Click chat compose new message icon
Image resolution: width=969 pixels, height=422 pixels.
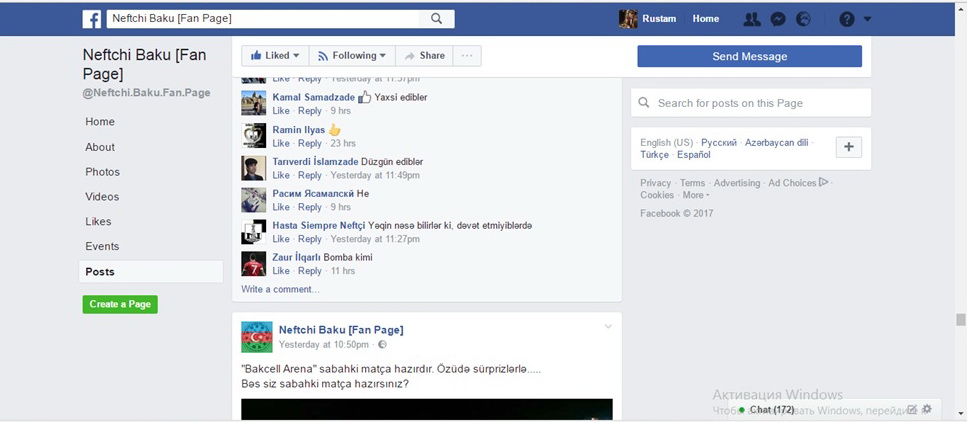pyautogui.click(x=912, y=409)
